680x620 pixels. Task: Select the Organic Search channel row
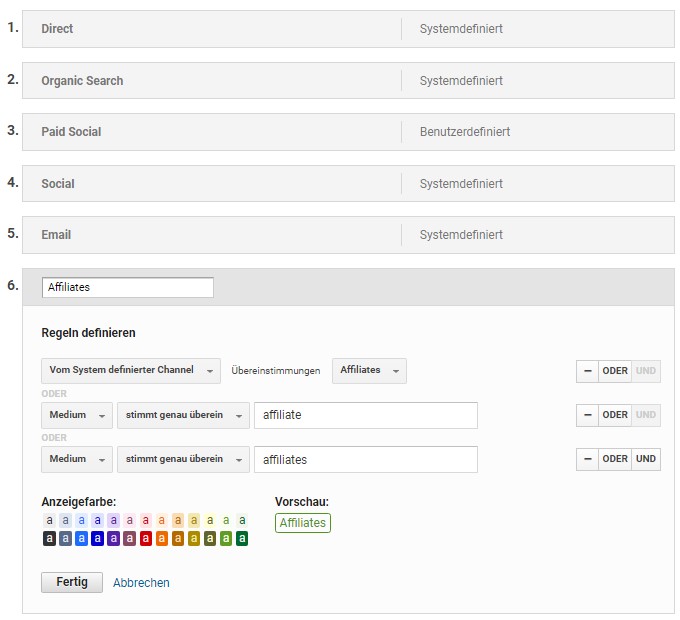click(x=348, y=81)
